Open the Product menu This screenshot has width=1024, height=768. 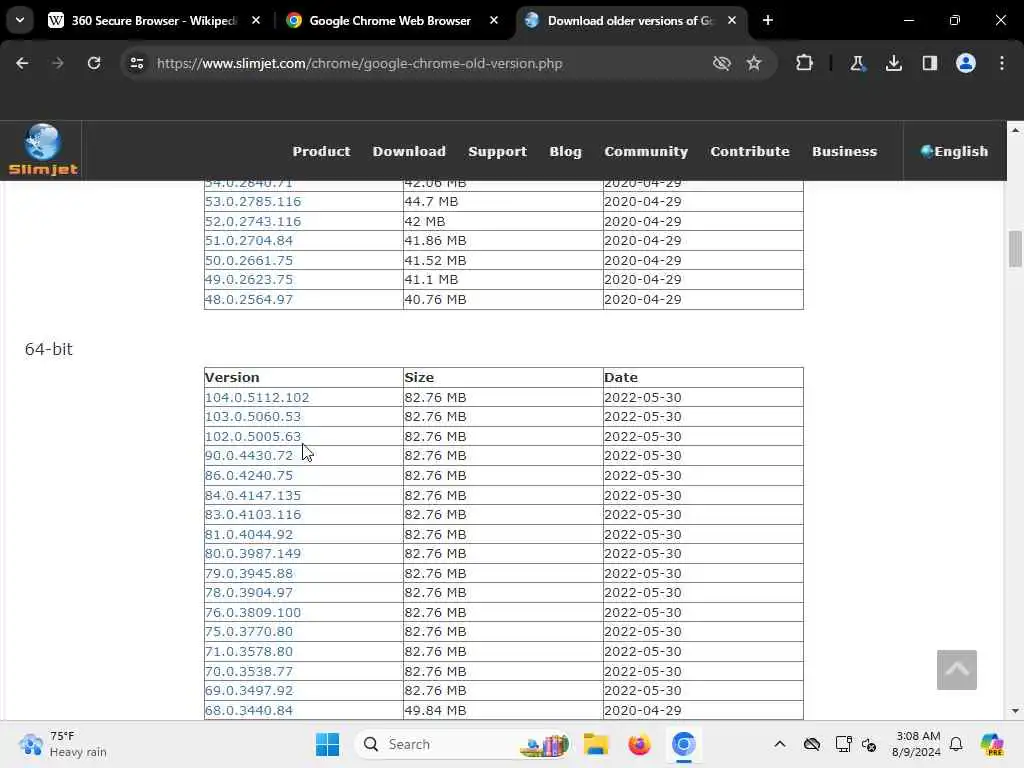321,152
